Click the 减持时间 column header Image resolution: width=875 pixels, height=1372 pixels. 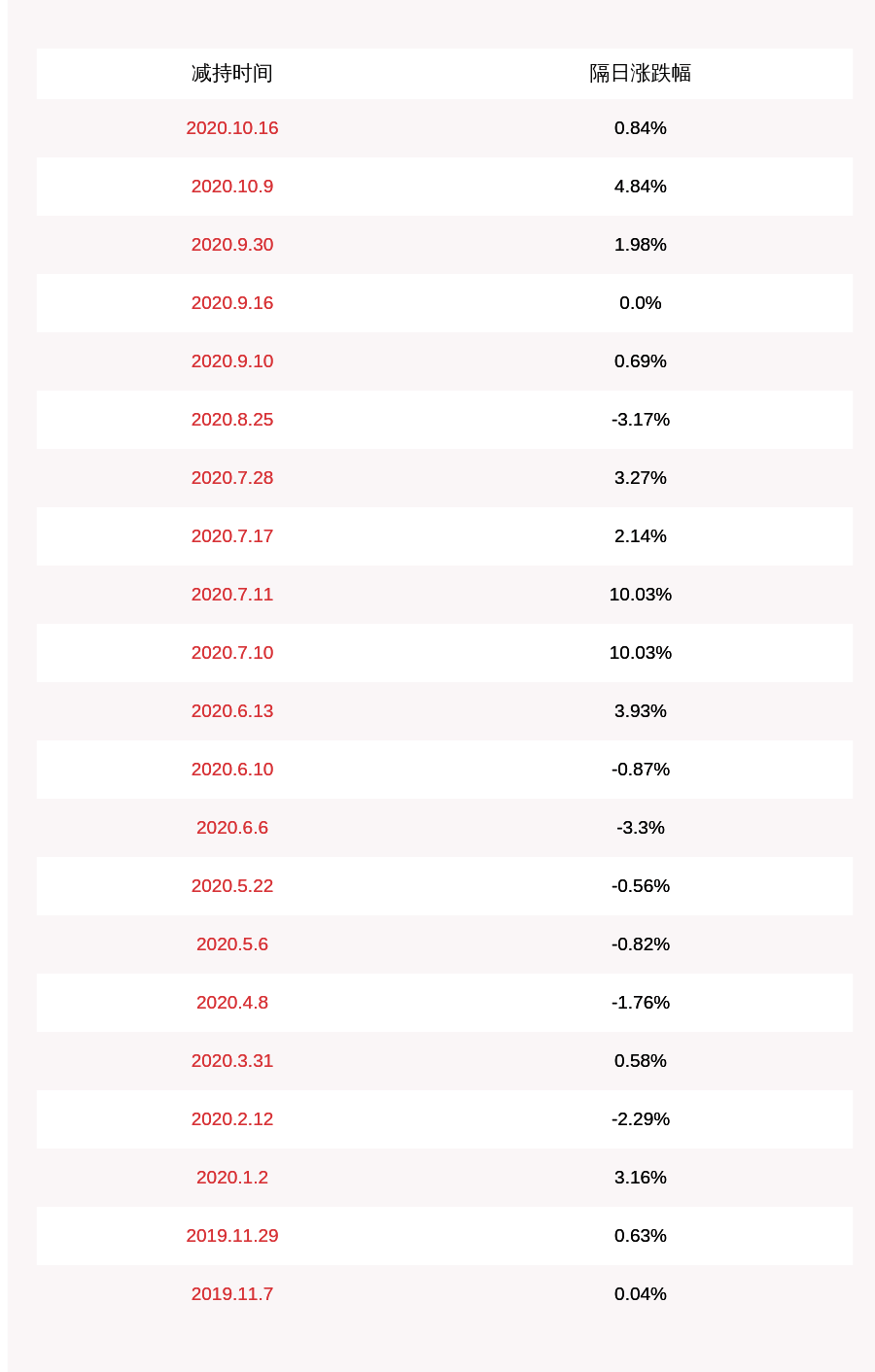click(x=231, y=74)
